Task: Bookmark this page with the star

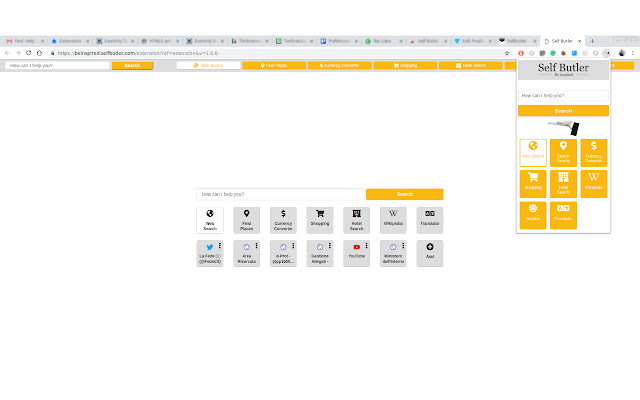Action: click(x=507, y=53)
